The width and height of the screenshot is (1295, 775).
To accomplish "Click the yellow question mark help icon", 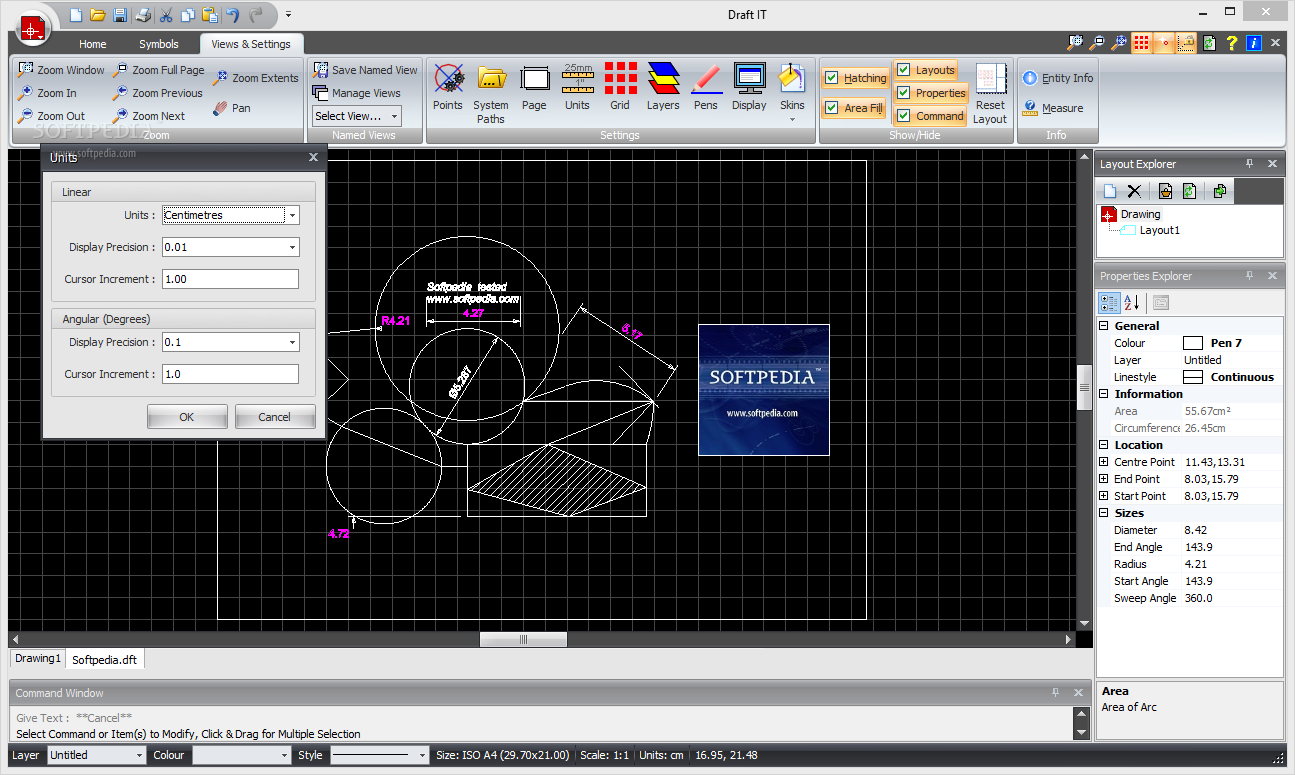I will click(1232, 43).
